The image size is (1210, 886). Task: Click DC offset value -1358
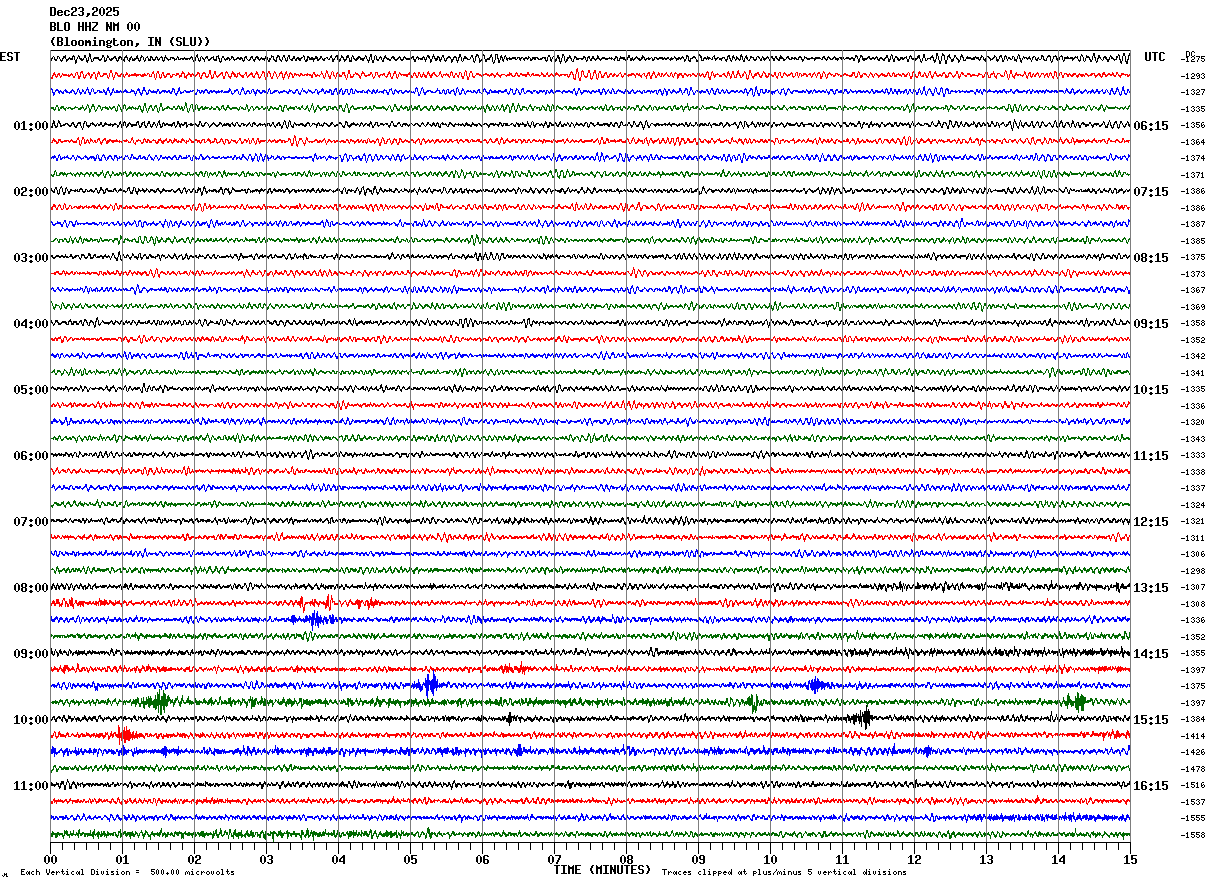coord(1193,323)
